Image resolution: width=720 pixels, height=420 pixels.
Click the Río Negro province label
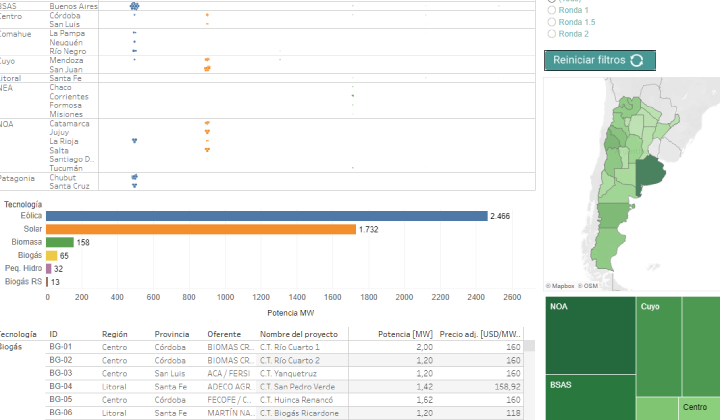pyautogui.click(x=68, y=51)
